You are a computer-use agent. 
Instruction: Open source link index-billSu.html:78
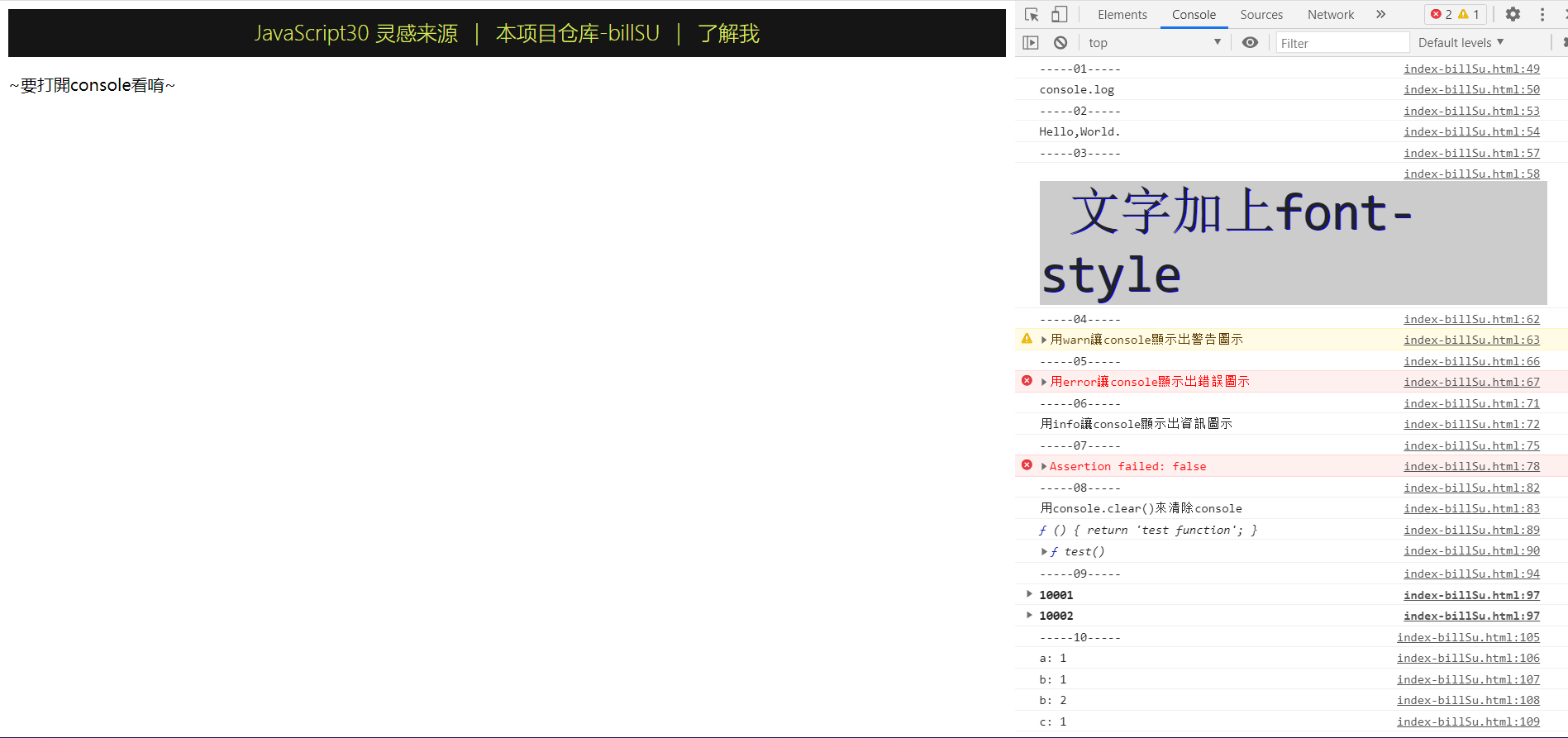coord(1471,466)
